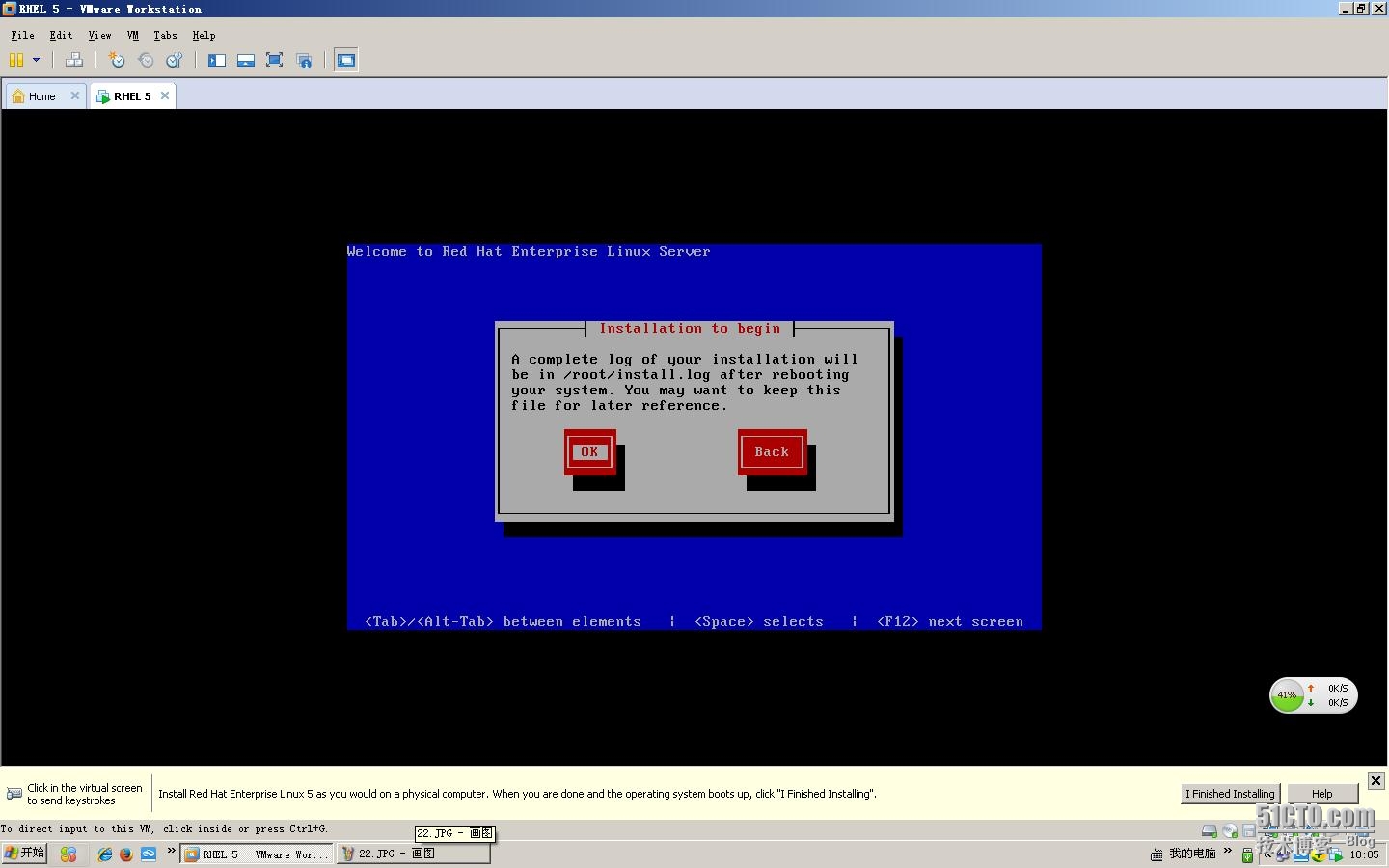Launch Firefox from quick launch

coord(126,854)
